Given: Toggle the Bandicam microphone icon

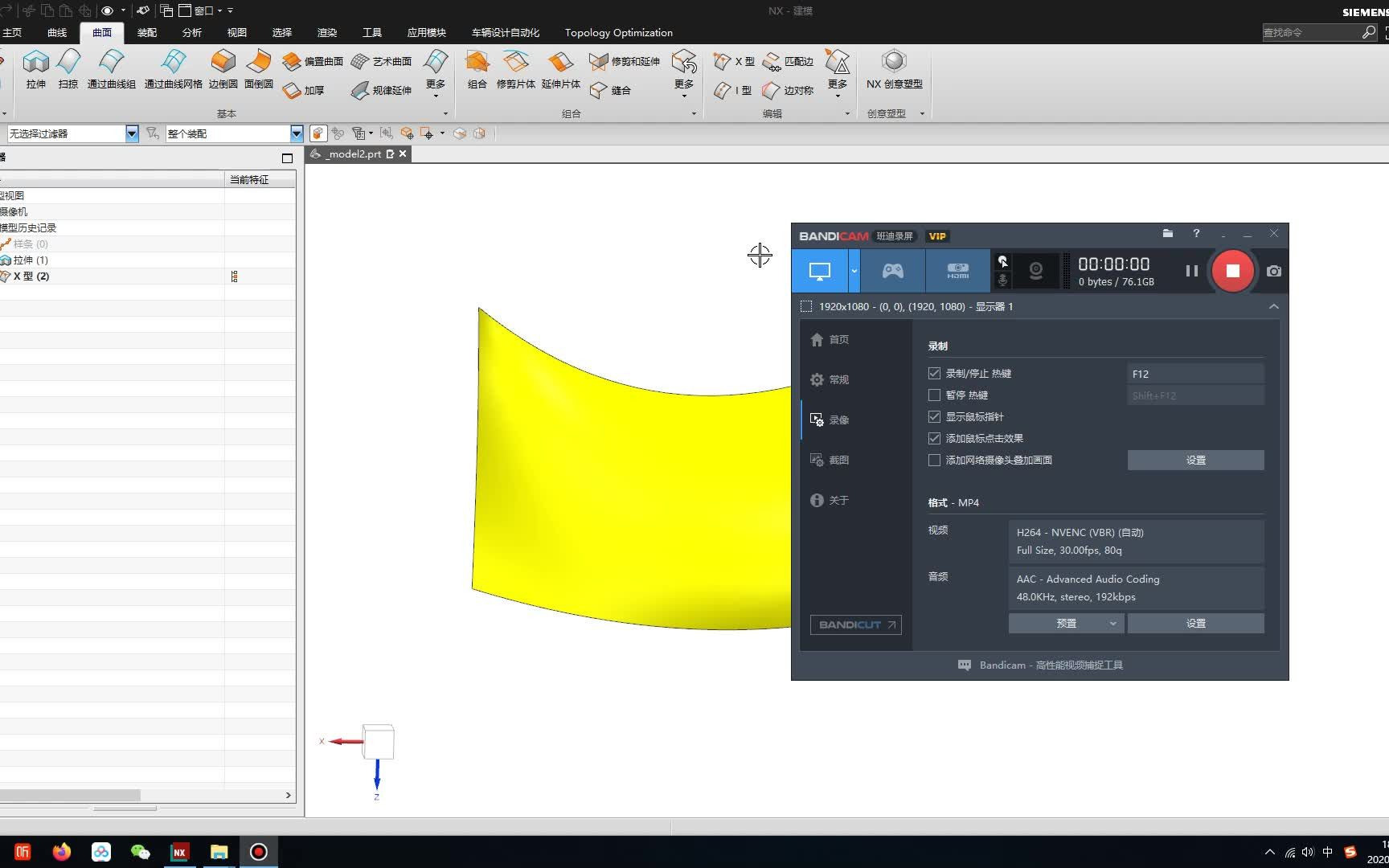Looking at the screenshot, I should click(1002, 280).
